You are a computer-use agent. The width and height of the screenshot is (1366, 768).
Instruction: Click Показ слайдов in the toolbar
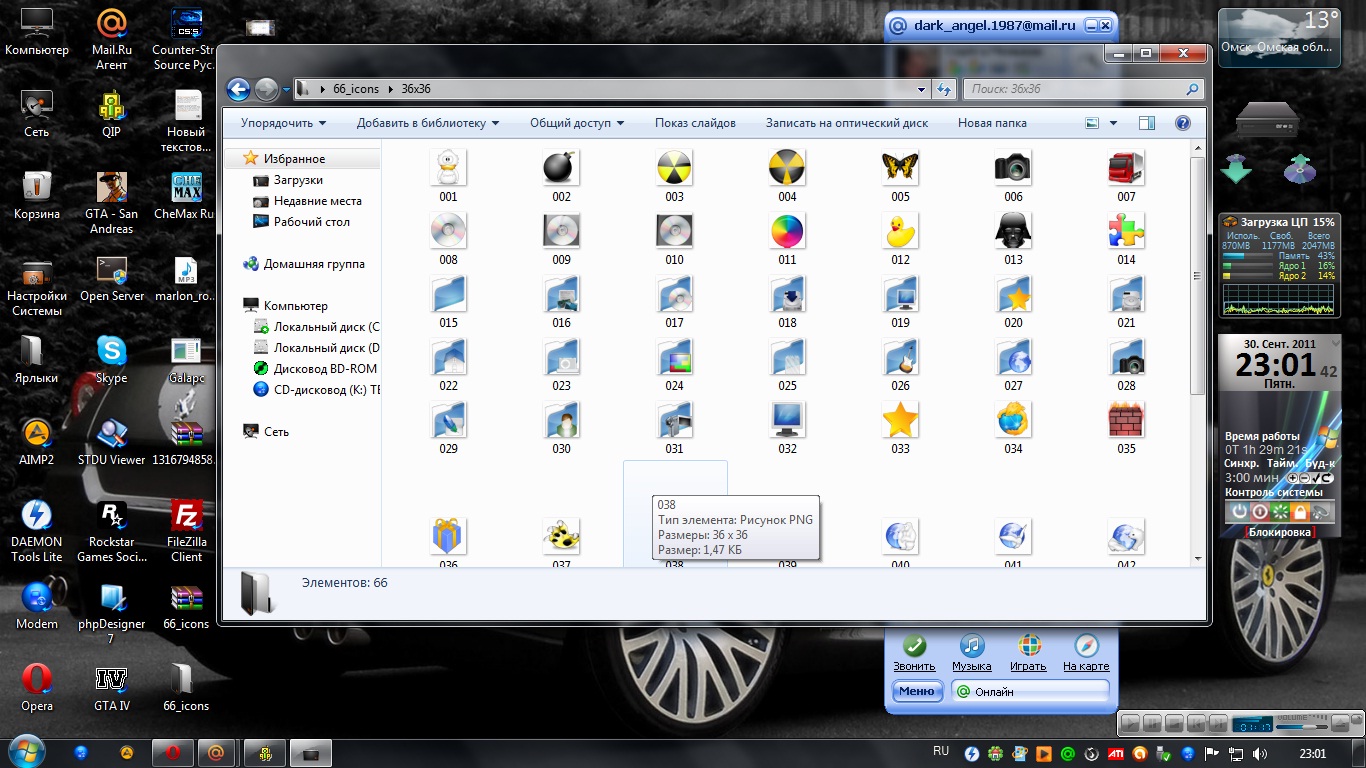[x=695, y=123]
